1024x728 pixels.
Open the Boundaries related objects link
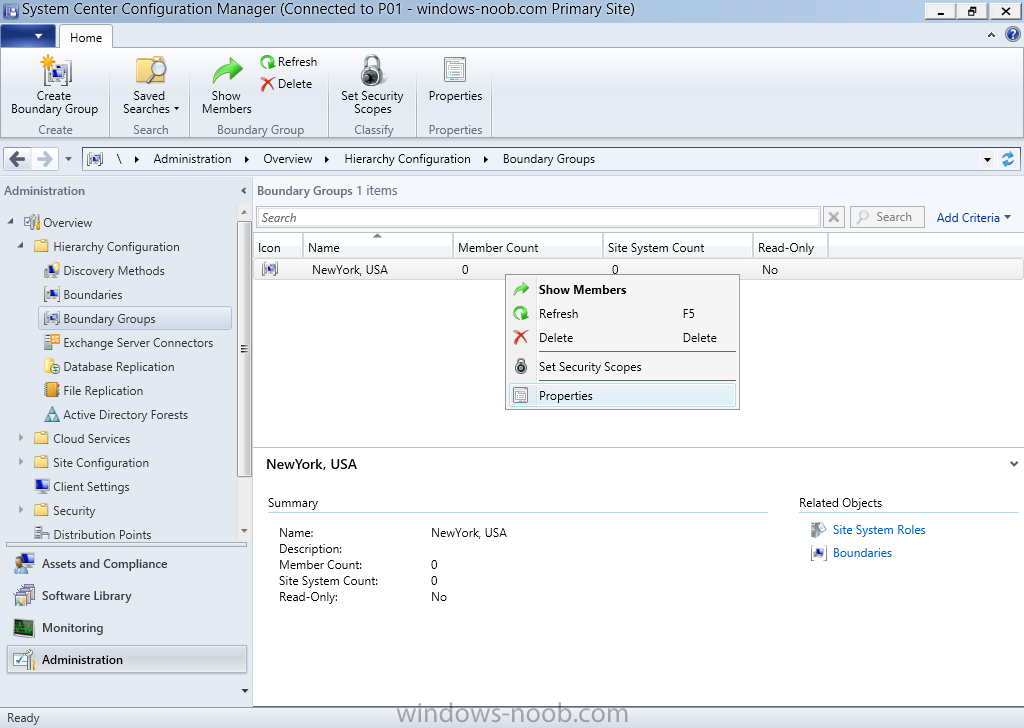[862, 553]
